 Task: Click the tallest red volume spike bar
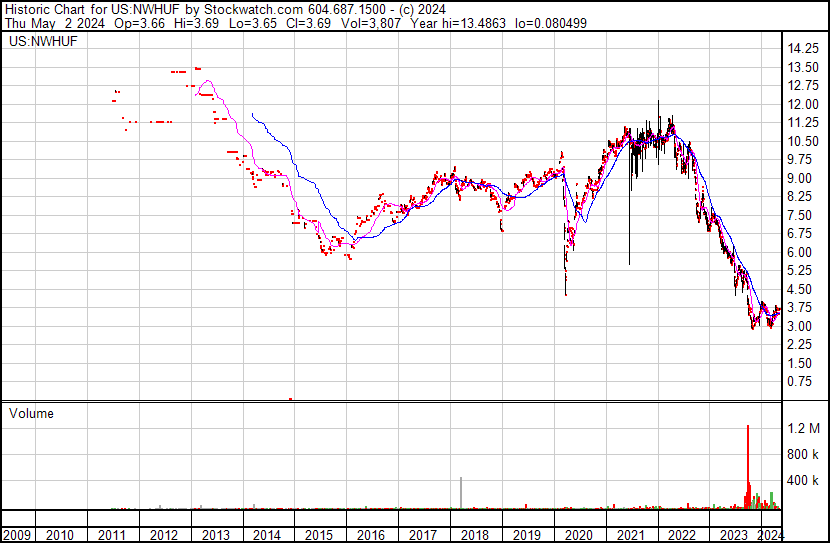click(748, 466)
